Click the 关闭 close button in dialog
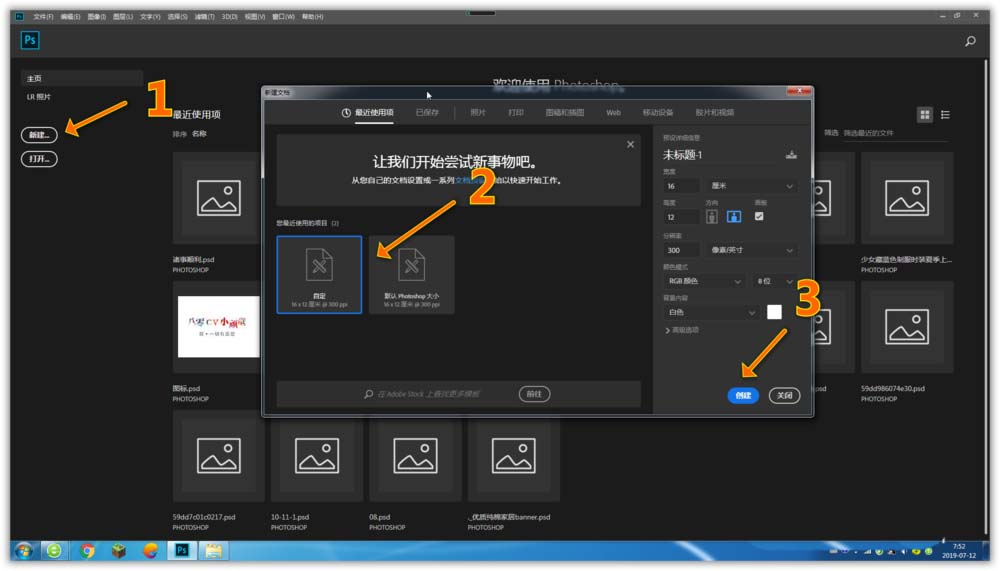Screen dimensions: 1000x571 point(784,396)
